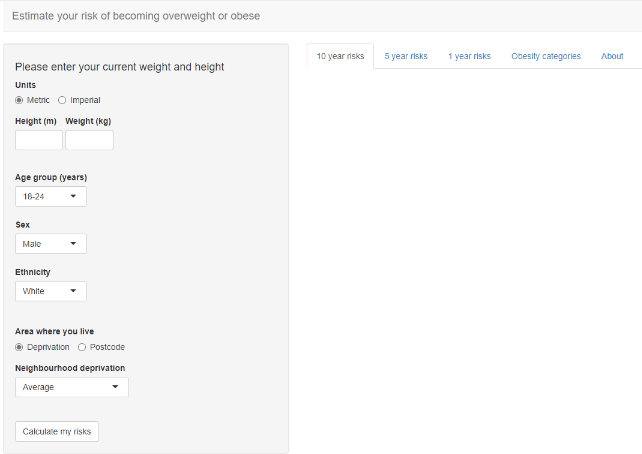The height and width of the screenshot is (454, 642).
Task: Open the Age group dropdown
Action: (51, 197)
